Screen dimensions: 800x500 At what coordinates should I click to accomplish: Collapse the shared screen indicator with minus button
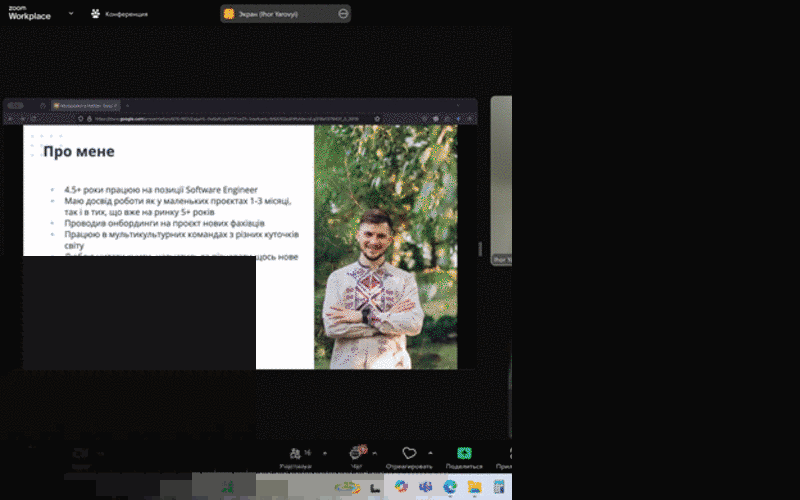click(x=344, y=14)
